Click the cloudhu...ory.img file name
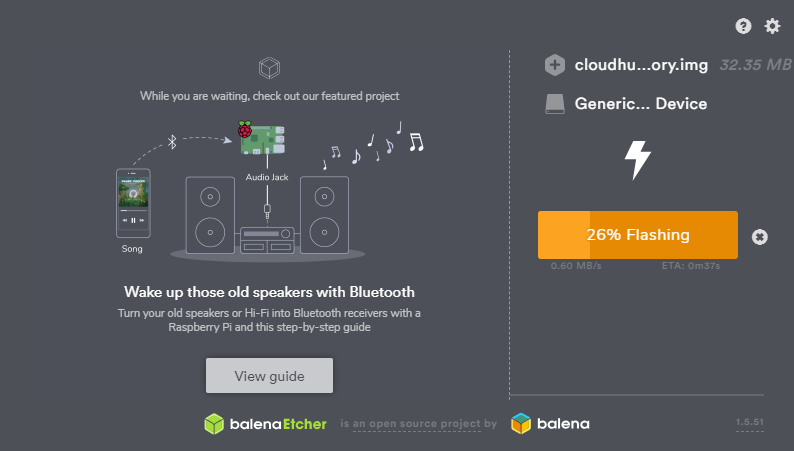The height and width of the screenshot is (451, 794). coord(641,65)
